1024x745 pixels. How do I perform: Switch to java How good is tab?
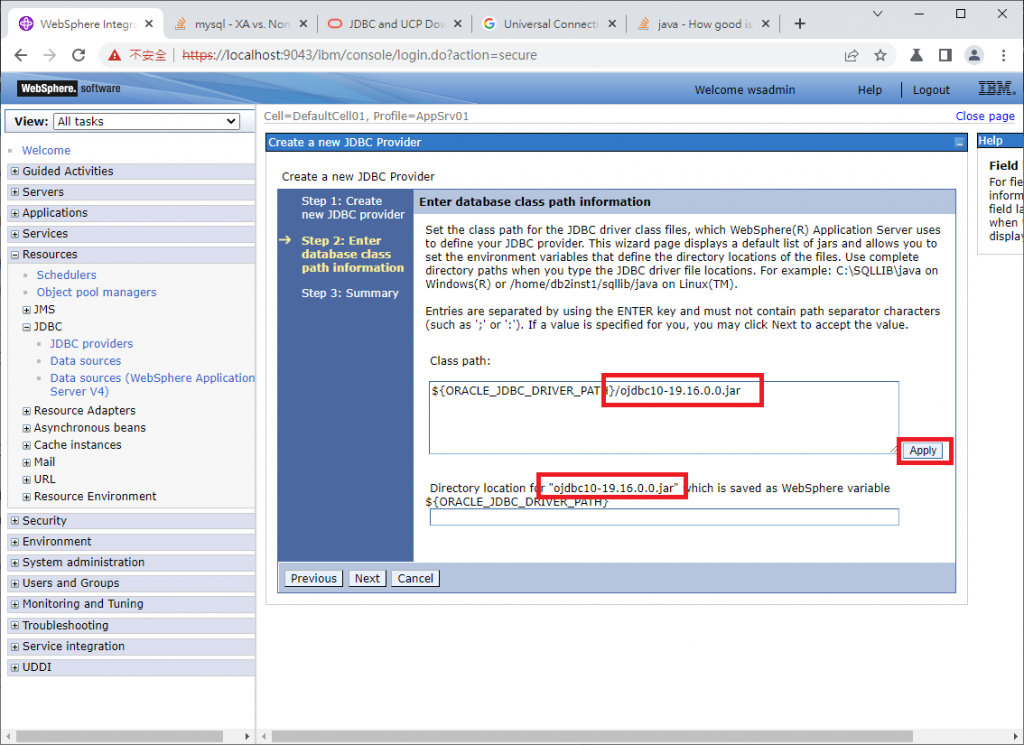704,24
